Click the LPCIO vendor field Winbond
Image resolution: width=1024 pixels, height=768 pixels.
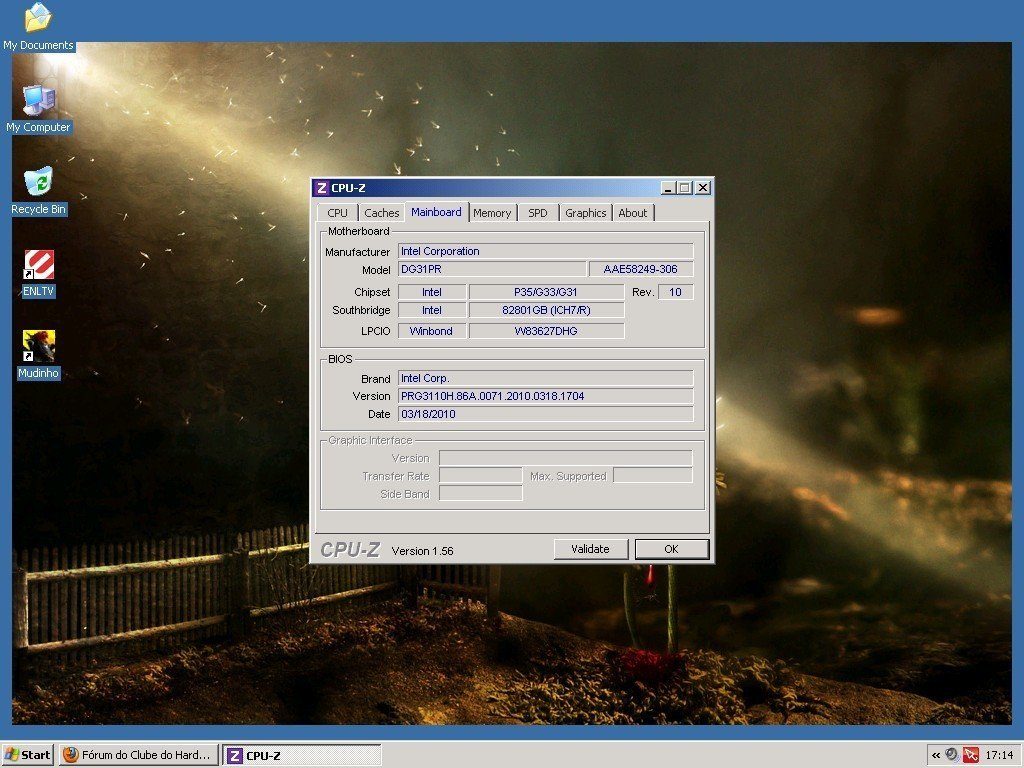click(x=432, y=331)
